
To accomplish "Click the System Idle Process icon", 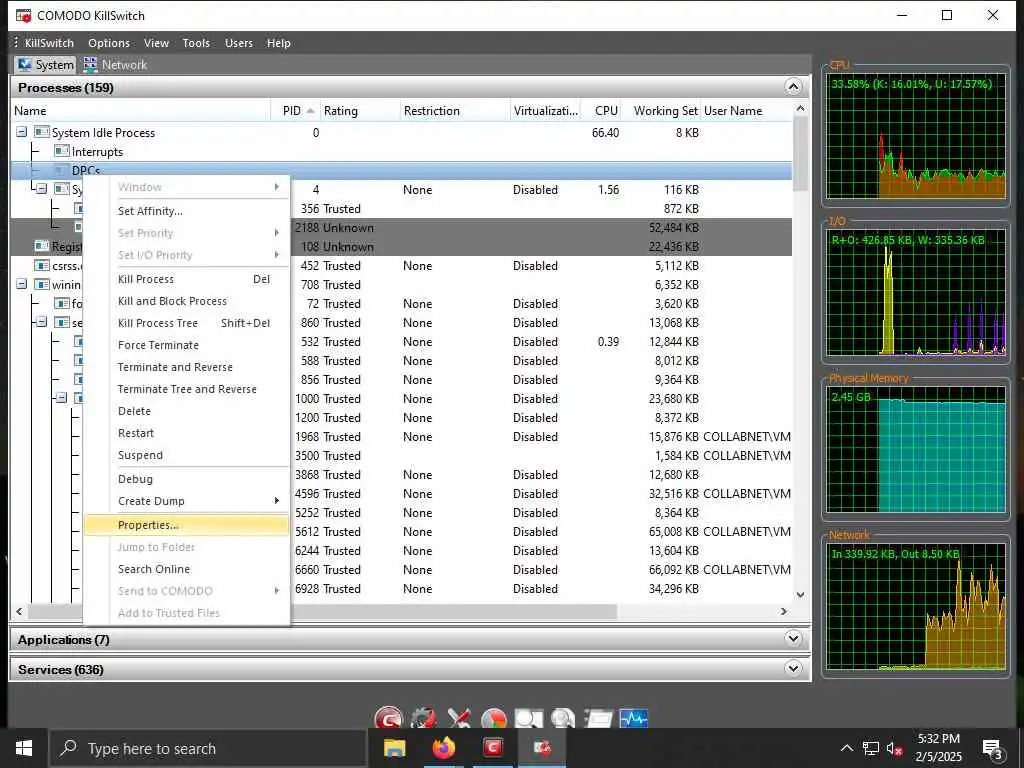I will [42, 132].
